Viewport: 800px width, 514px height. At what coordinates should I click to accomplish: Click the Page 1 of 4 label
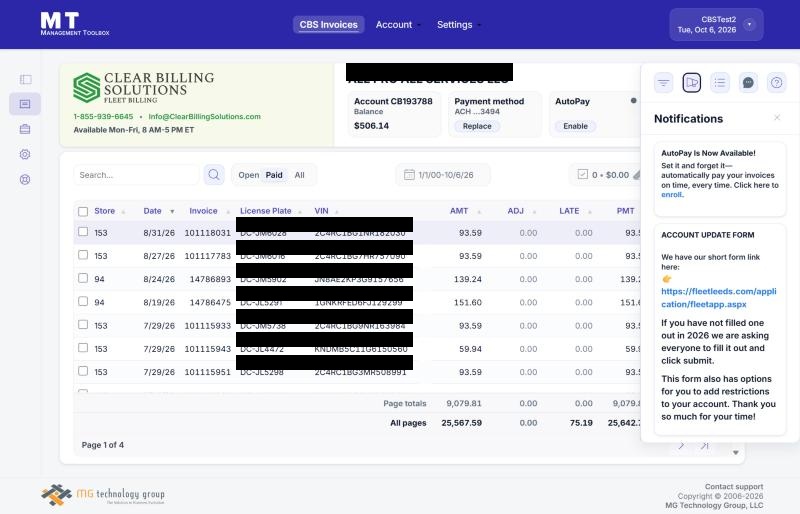[x=103, y=445]
